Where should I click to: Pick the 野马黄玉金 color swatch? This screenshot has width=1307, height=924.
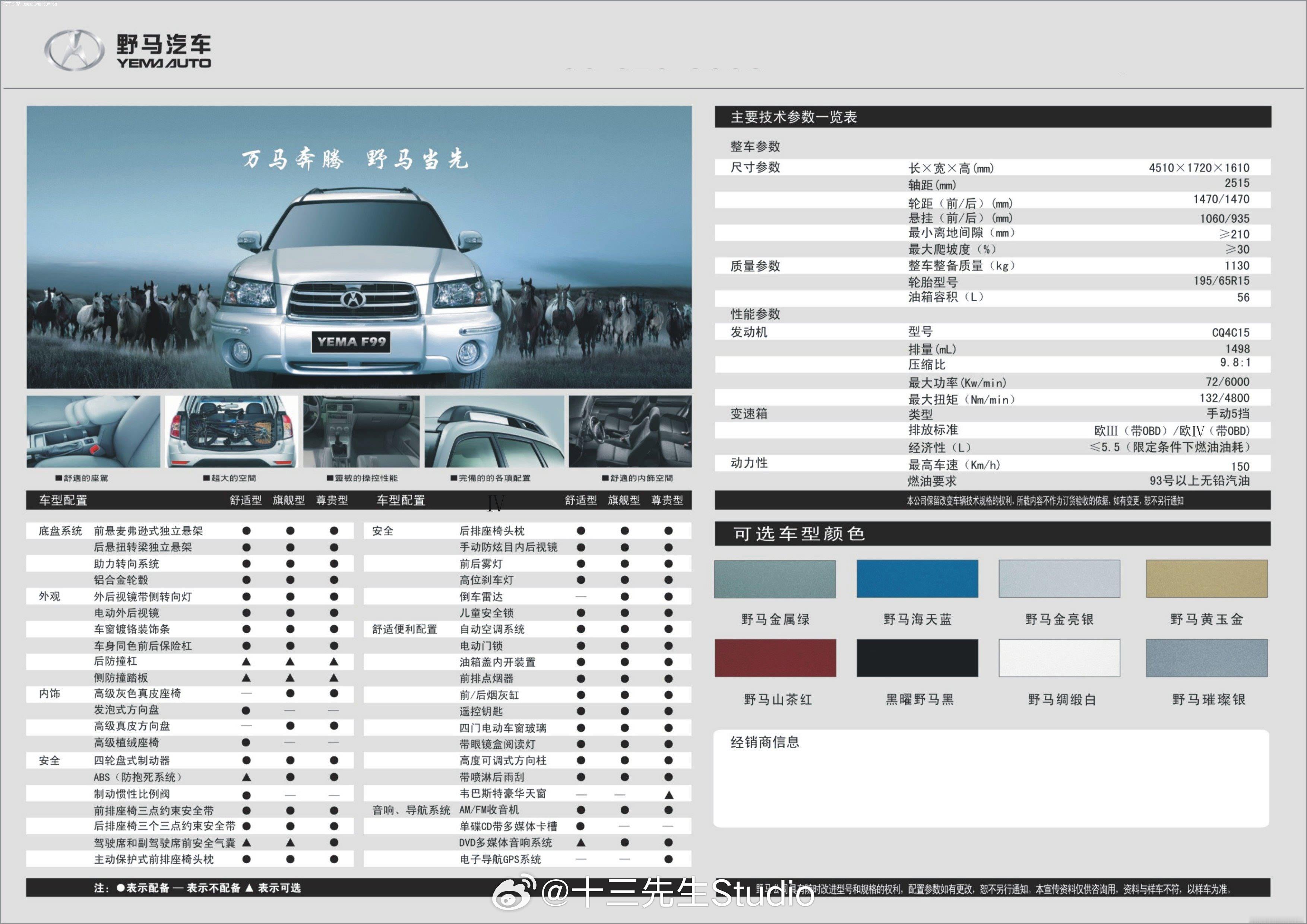click(1207, 578)
